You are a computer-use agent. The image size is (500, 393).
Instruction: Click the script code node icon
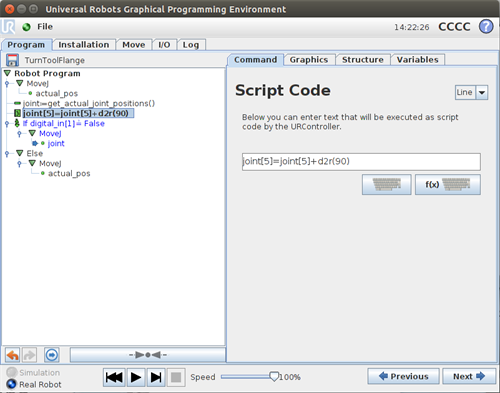click(x=17, y=113)
